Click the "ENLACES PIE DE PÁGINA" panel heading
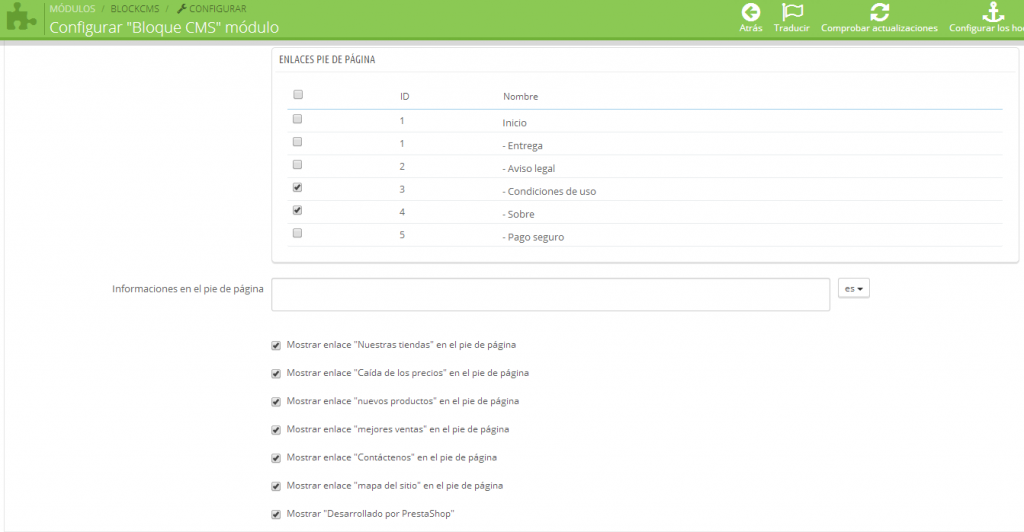The width and height of the screenshot is (1024, 532). coord(327,59)
